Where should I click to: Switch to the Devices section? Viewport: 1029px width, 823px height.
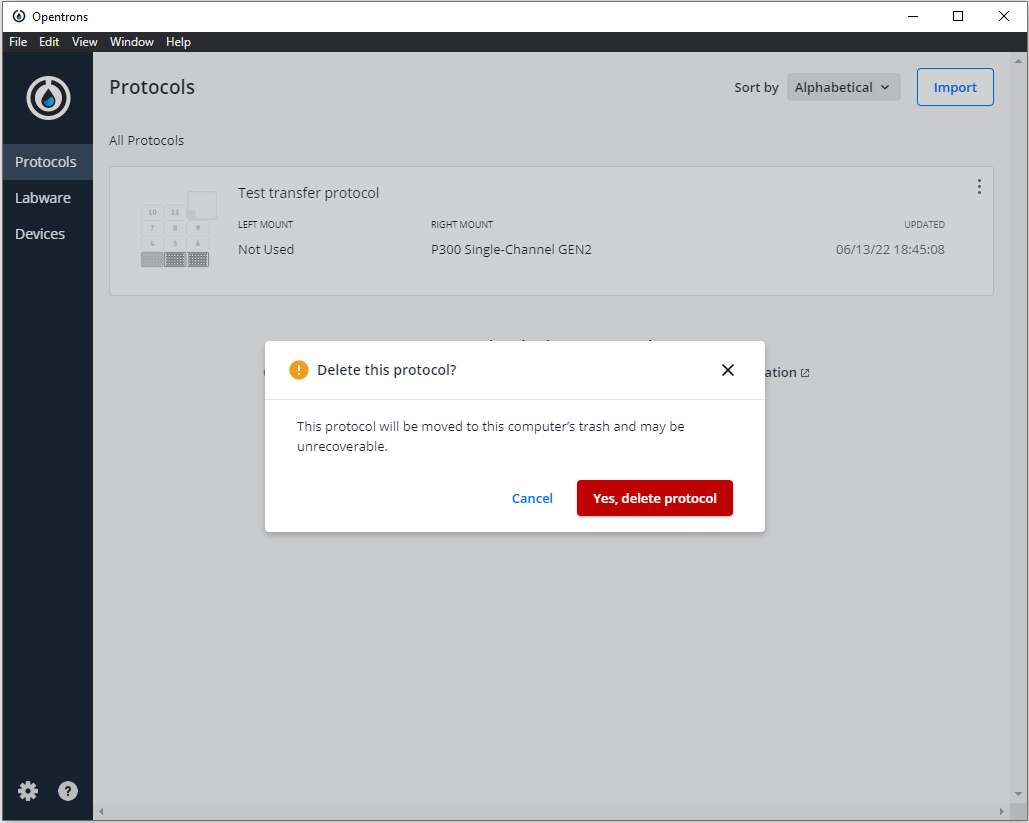coord(40,233)
